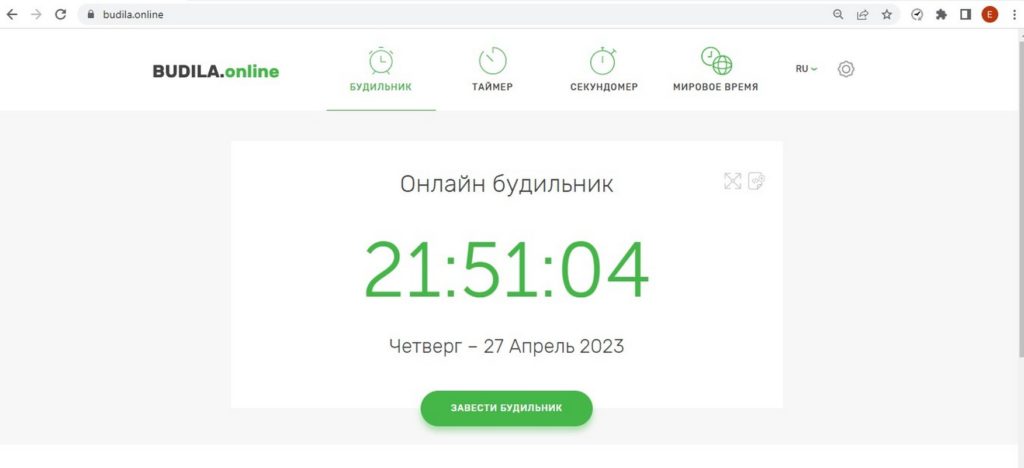The height and width of the screenshot is (468, 1024).
Task: Open the Секундомер stopwatch icon
Action: click(x=603, y=61)
